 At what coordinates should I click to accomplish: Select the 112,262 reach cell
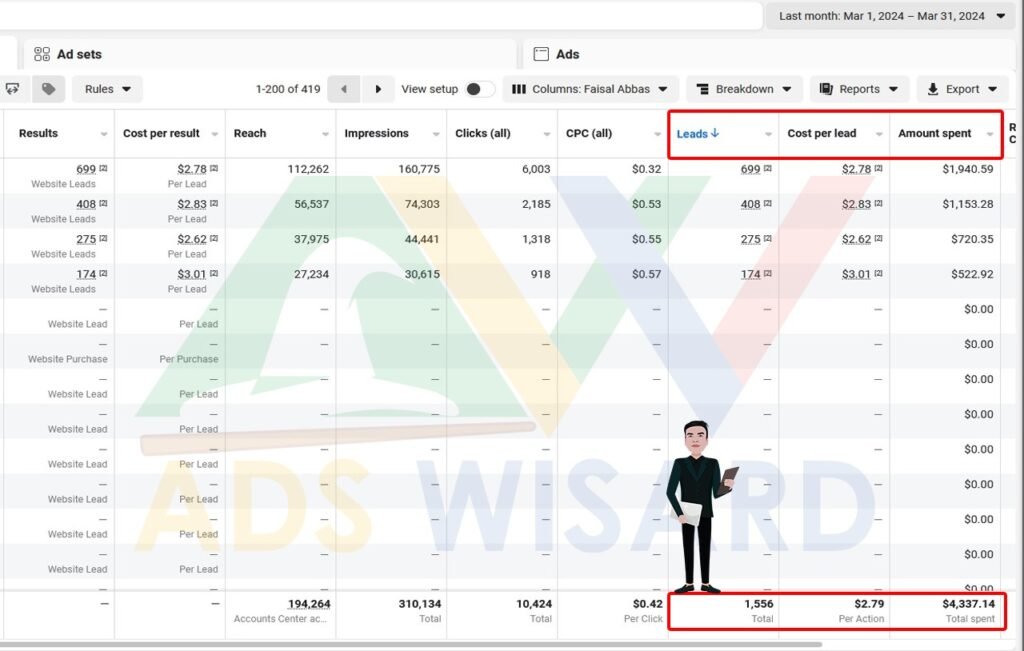308,169
